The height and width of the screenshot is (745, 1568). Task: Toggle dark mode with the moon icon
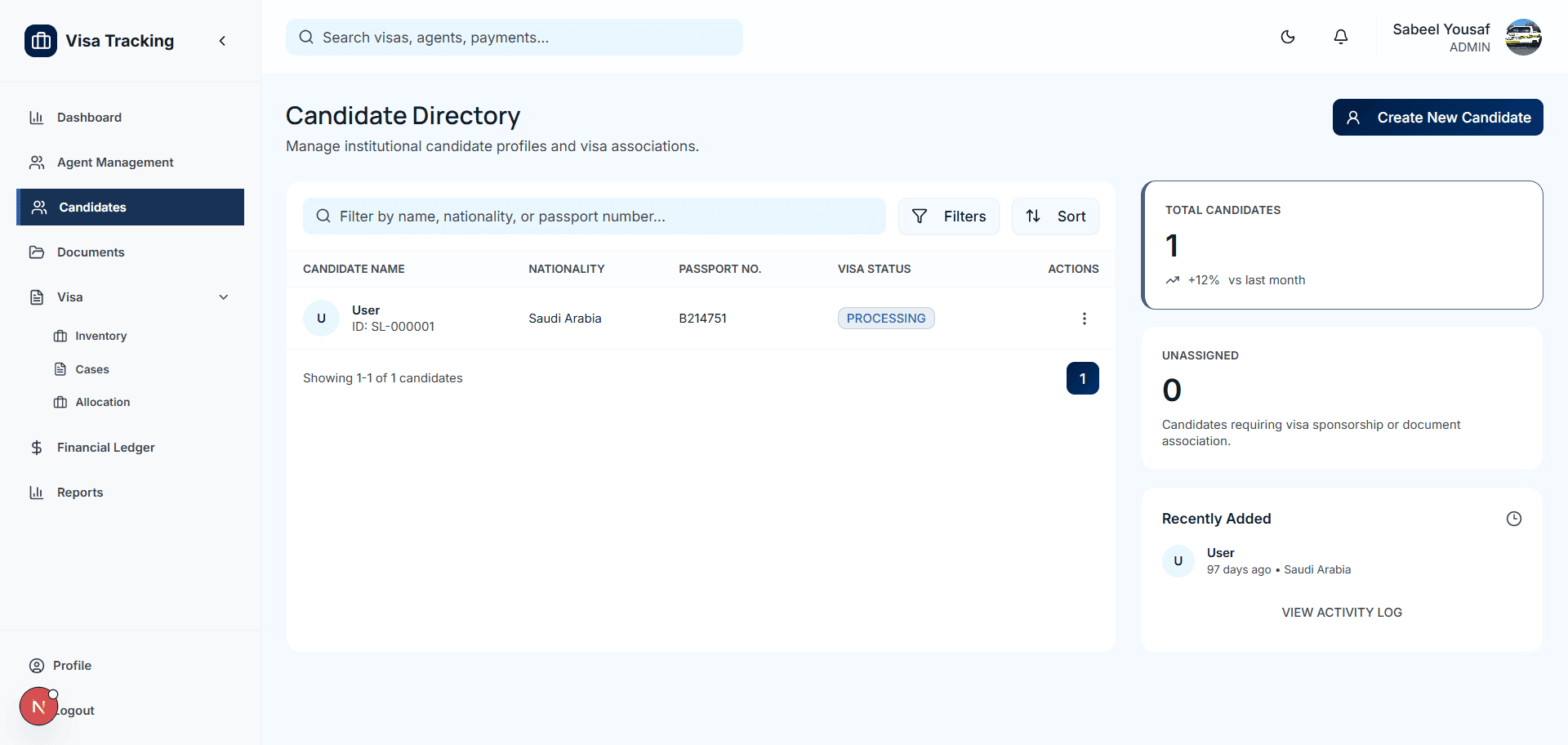[x=1288, y=37]
